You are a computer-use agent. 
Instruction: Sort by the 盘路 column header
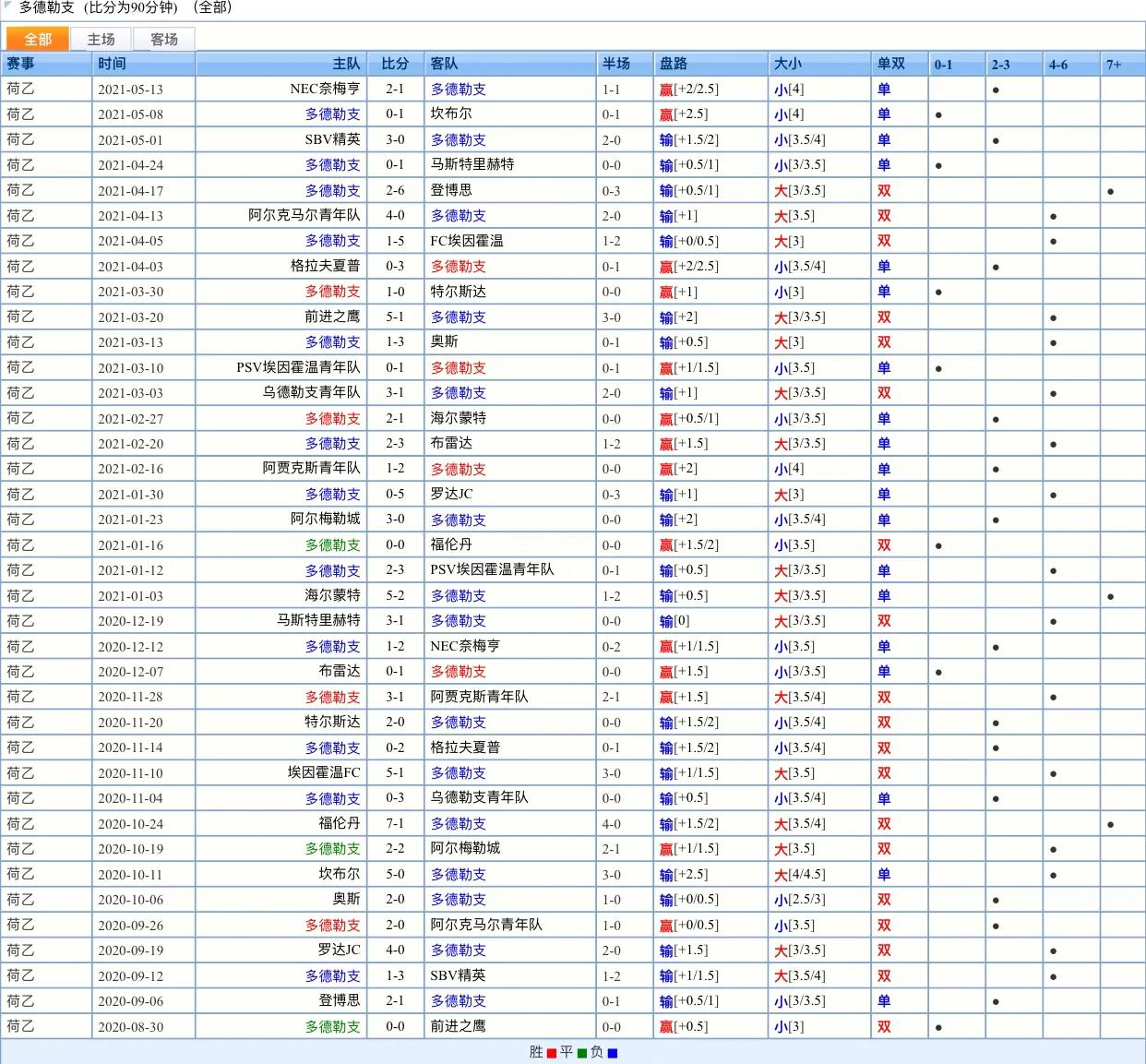[674, 64]
